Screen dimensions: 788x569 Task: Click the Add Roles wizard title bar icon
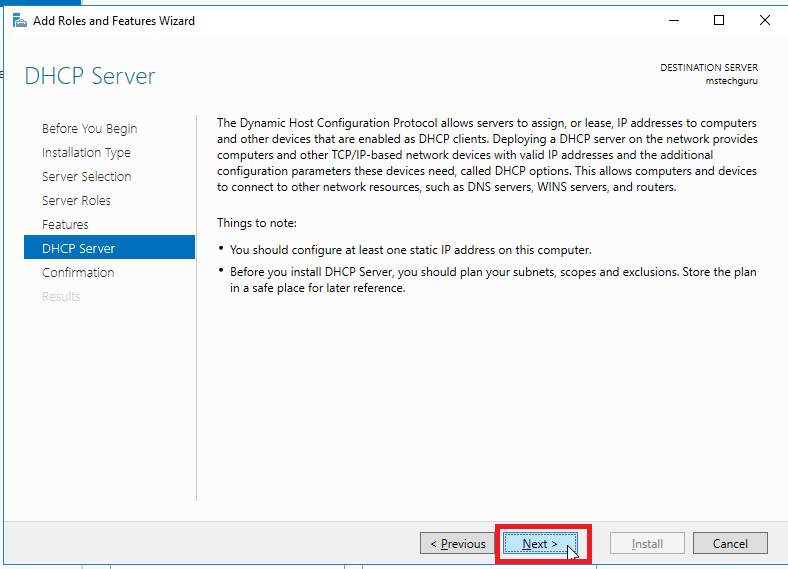(20, 21)
